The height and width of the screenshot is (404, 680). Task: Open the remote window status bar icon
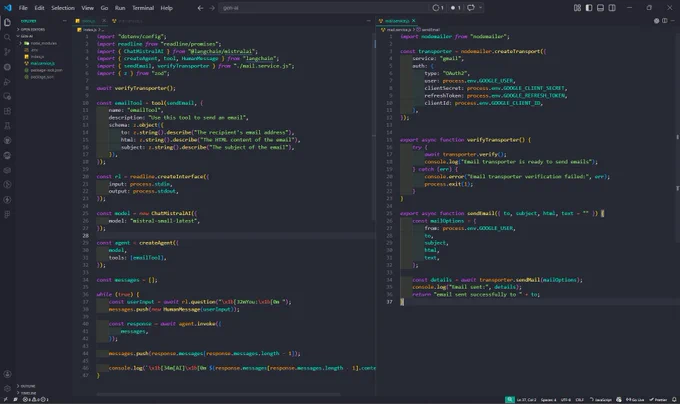[x=5, y=400]
